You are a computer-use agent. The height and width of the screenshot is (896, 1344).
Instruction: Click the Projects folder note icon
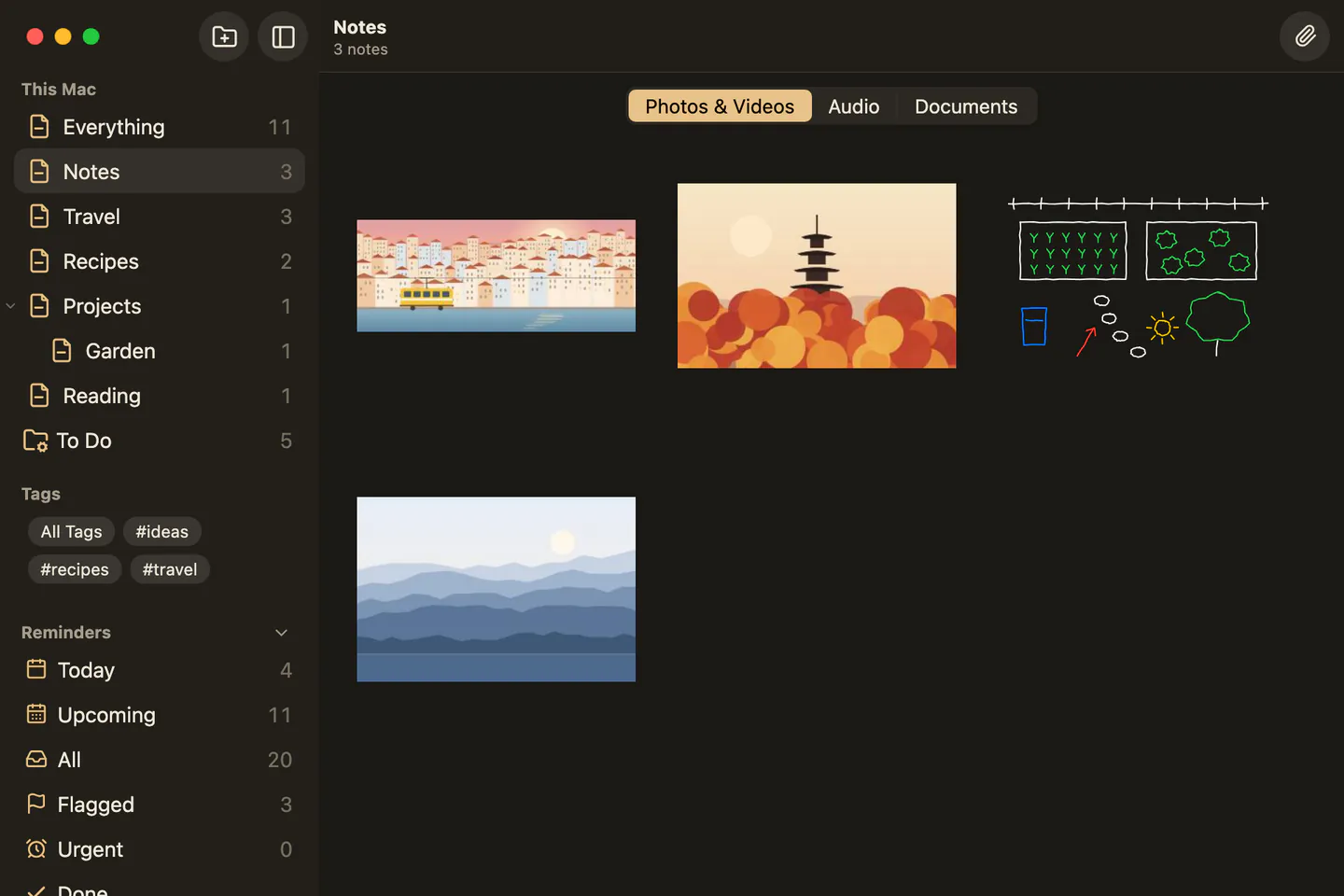pyautogui.click(x=39, y=306)
